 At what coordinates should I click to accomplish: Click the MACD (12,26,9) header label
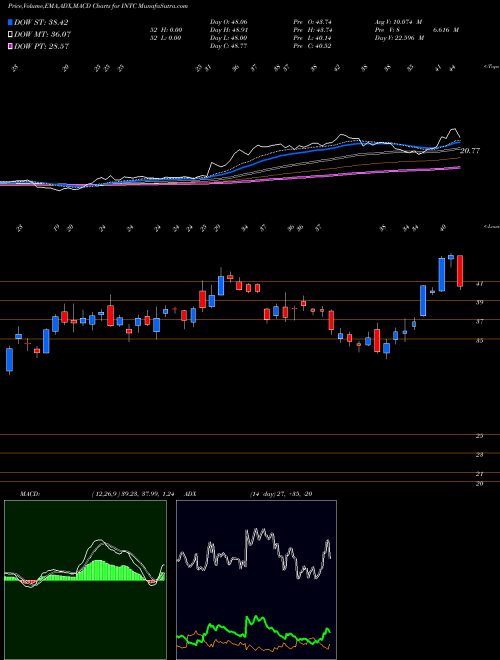pos(97,494)
